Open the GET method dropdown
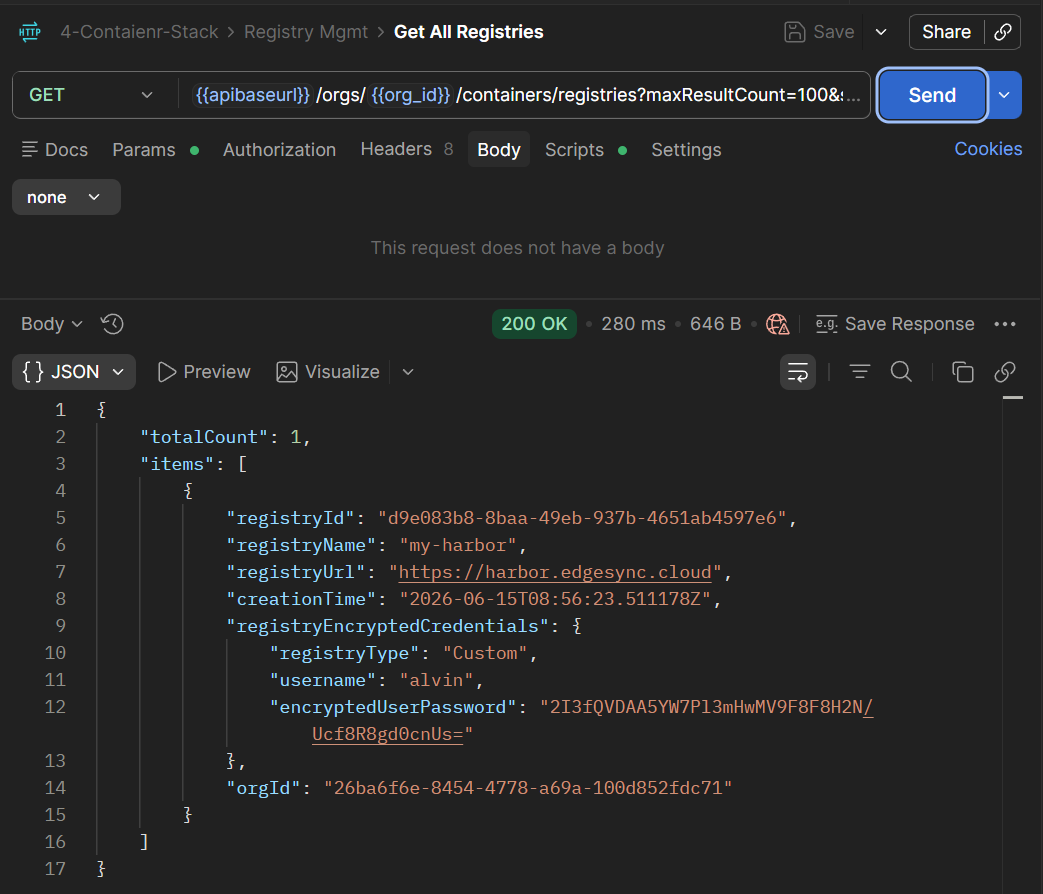The height and width of the screenshot is (894, 1043). click(91, 95)
